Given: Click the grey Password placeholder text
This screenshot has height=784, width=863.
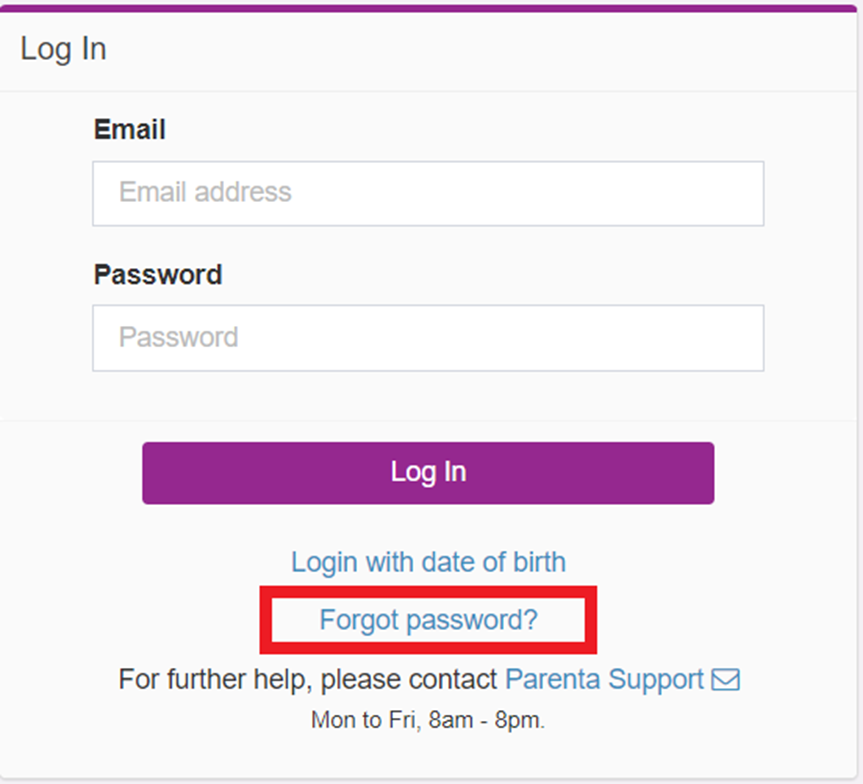Looking at the screenshot, I should 179,337.
